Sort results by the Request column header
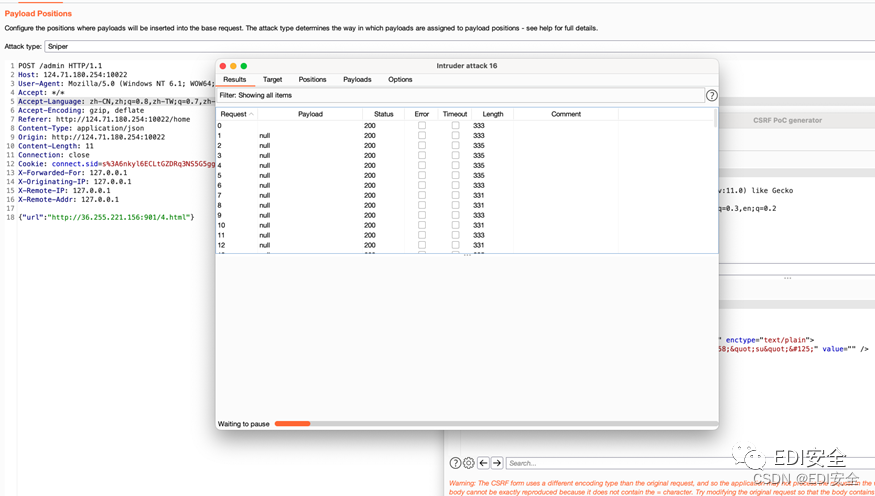The image size is (875, 496). [x=237, y=114]
